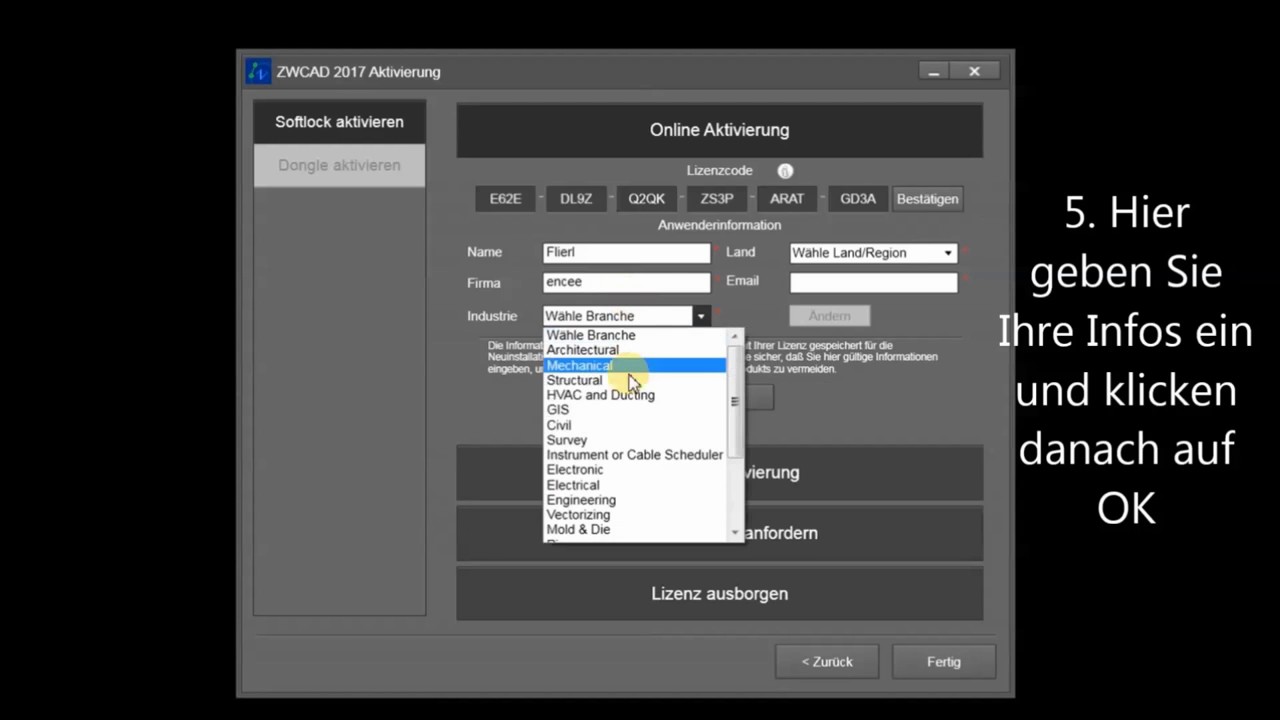Click the Zurück button
The width and height of the screenshot is (1280, 720).
coord(827,662)
